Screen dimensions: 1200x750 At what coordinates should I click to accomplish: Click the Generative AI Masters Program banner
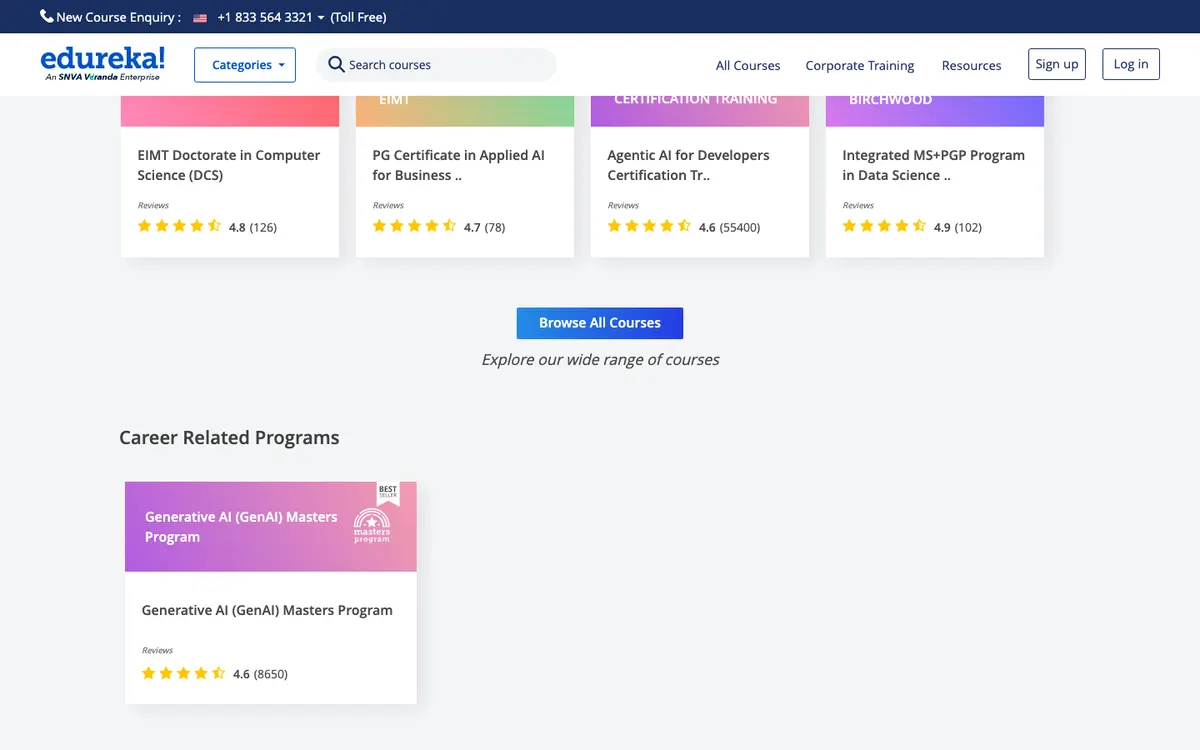(x=271, y=527)
